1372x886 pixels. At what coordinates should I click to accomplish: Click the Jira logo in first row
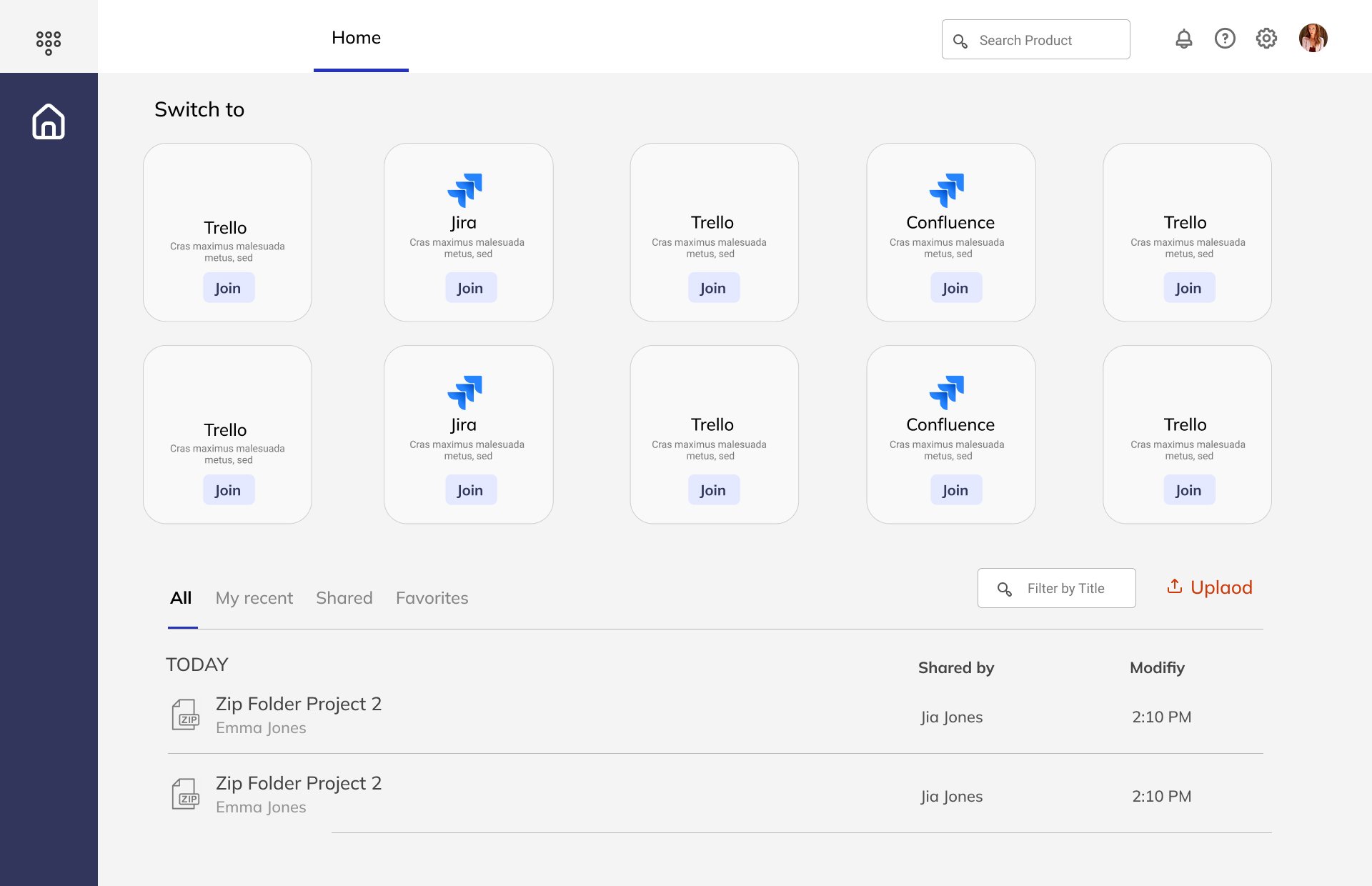tap(464, 190)
